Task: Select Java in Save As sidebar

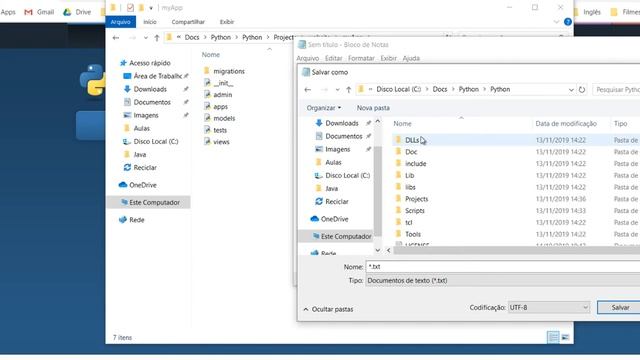Action: click(331, 189)
